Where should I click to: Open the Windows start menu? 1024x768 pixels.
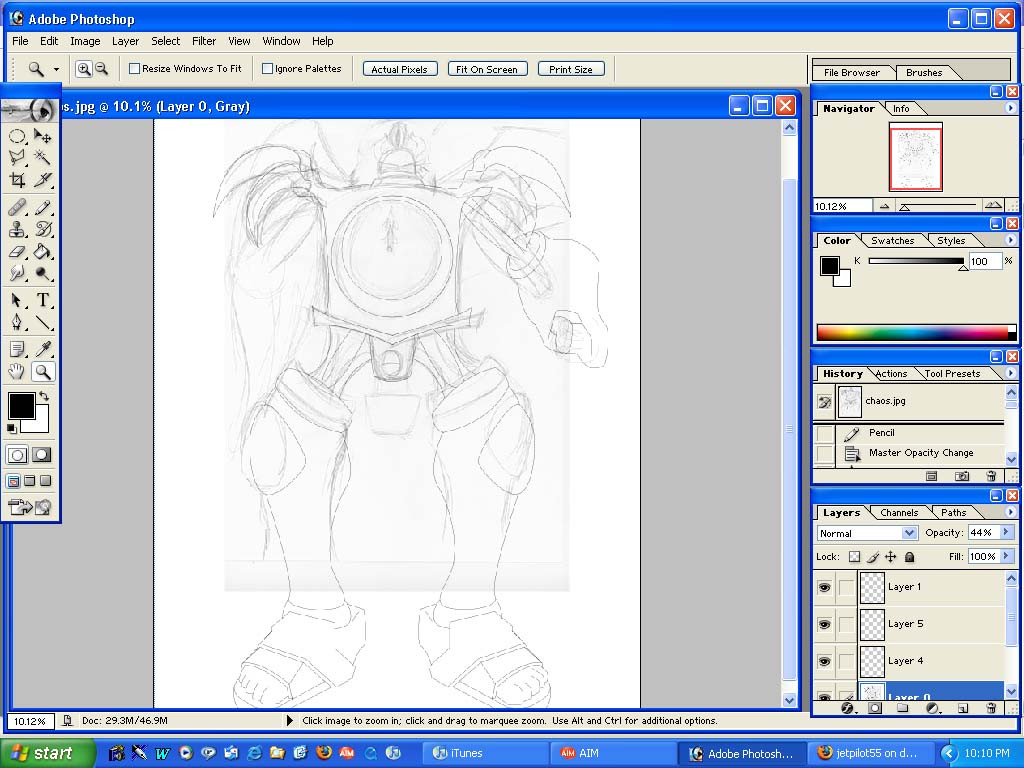coord(43,753)
